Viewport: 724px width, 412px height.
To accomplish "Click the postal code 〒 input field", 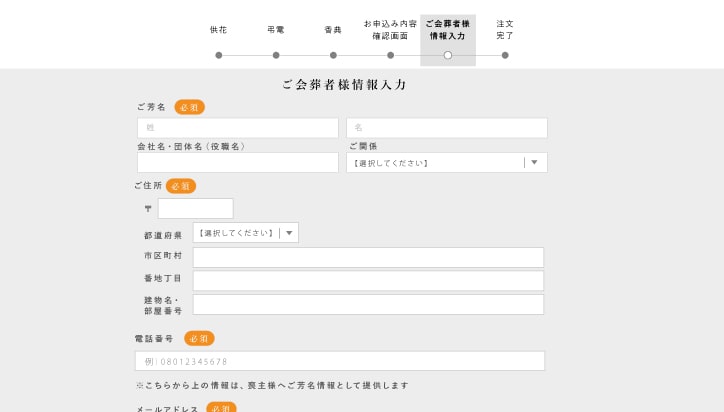I will pyautogui.click(x=196, y=208).
